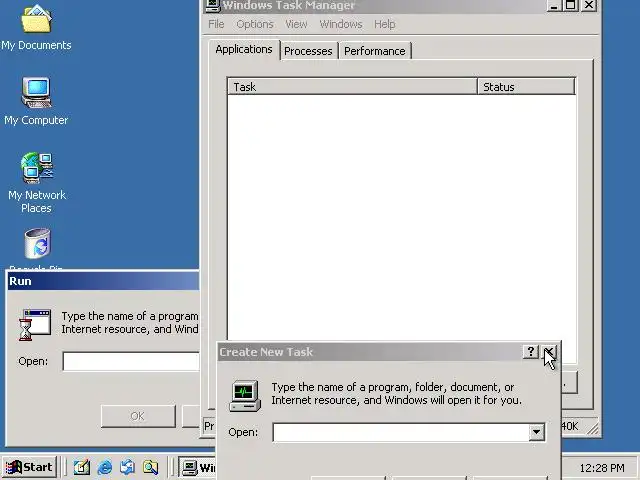
Task: Click the search quick launch icon
Action: (x=150, y=467)
